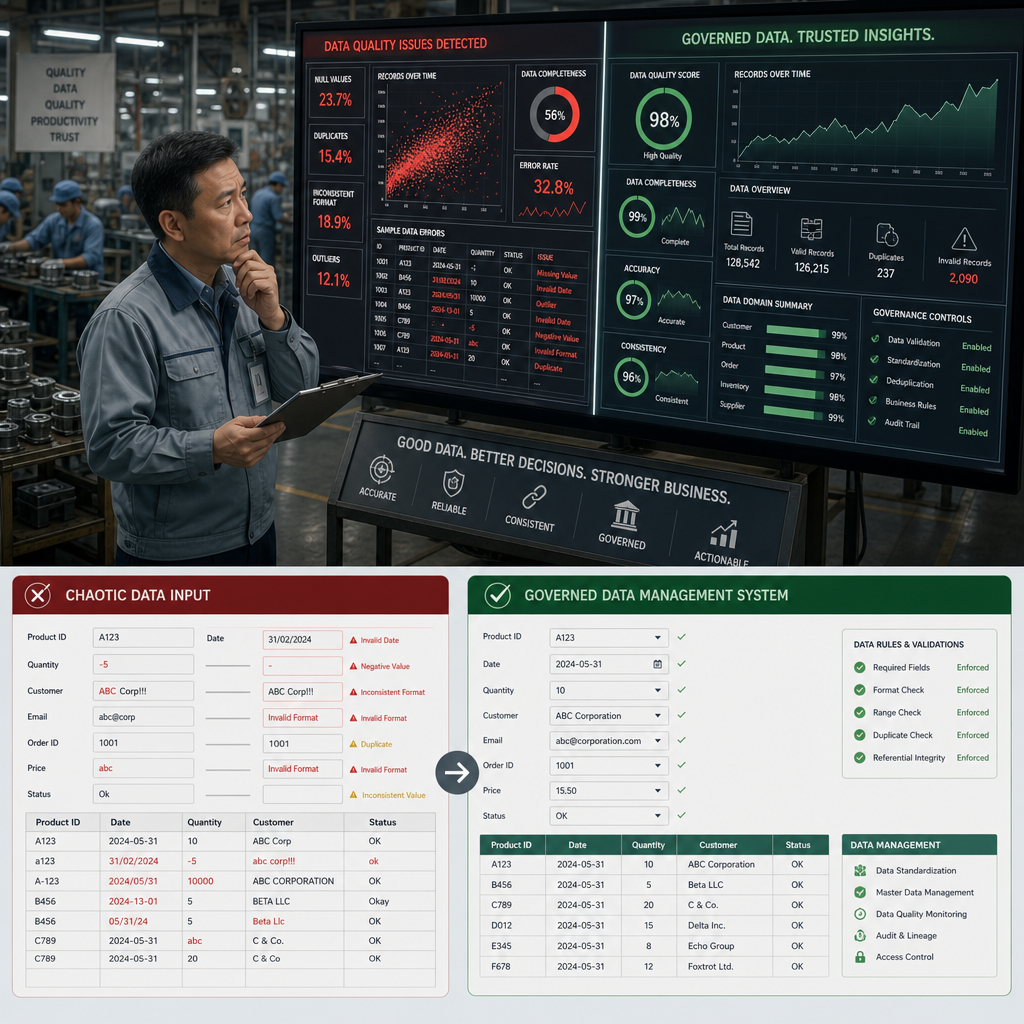Click the Data Quality Monitoring icon
1024x1024 pixels.
click(x=860, y=914)
